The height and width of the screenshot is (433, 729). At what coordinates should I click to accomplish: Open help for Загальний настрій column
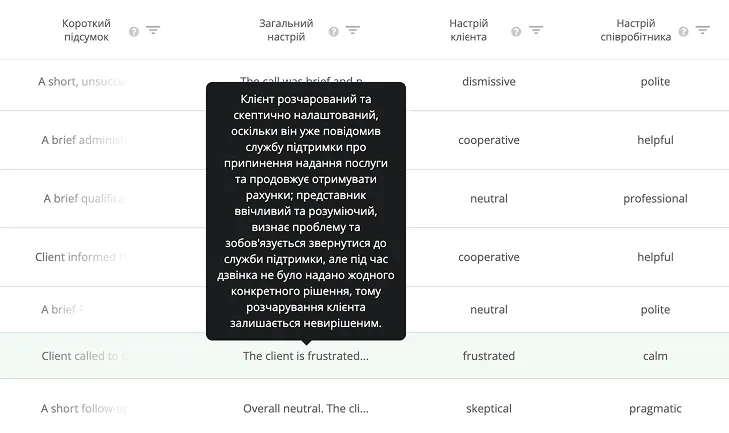[333, 32]
